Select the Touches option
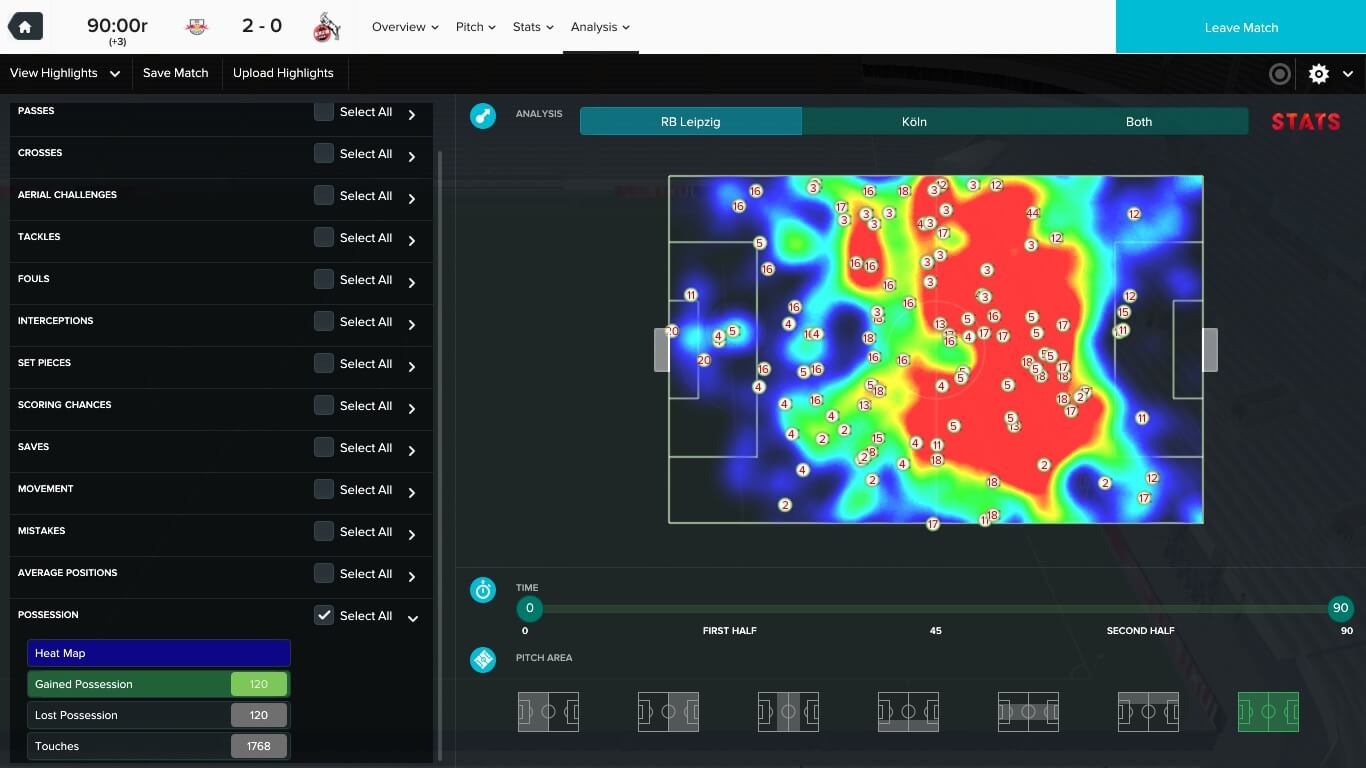The width and height of the screenshot is (1366, 768). click(x=158, y=746)
